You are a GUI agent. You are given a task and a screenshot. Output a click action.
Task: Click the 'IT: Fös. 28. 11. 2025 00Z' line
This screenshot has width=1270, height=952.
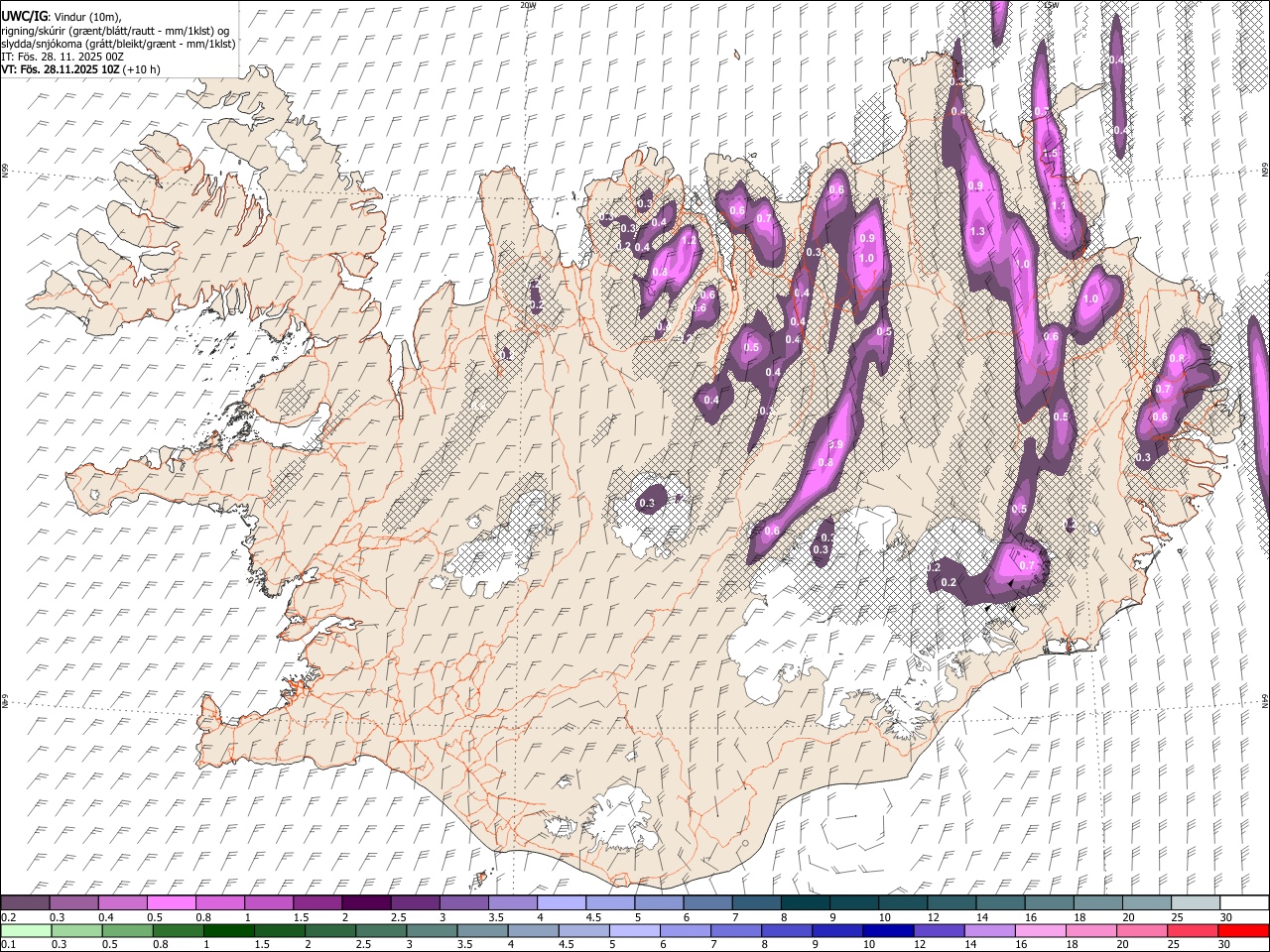(x=63, y=57)
